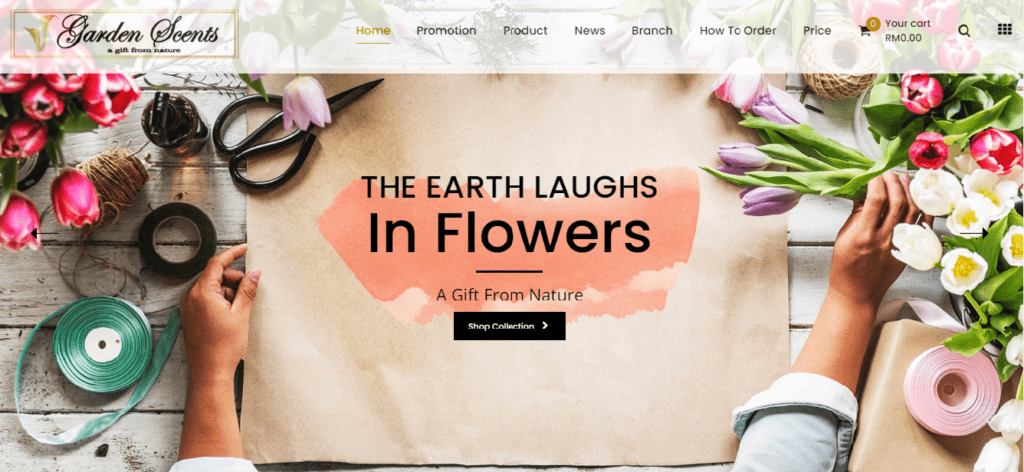
Task: Click the Your cart link
Action: [x=908, y=24]
